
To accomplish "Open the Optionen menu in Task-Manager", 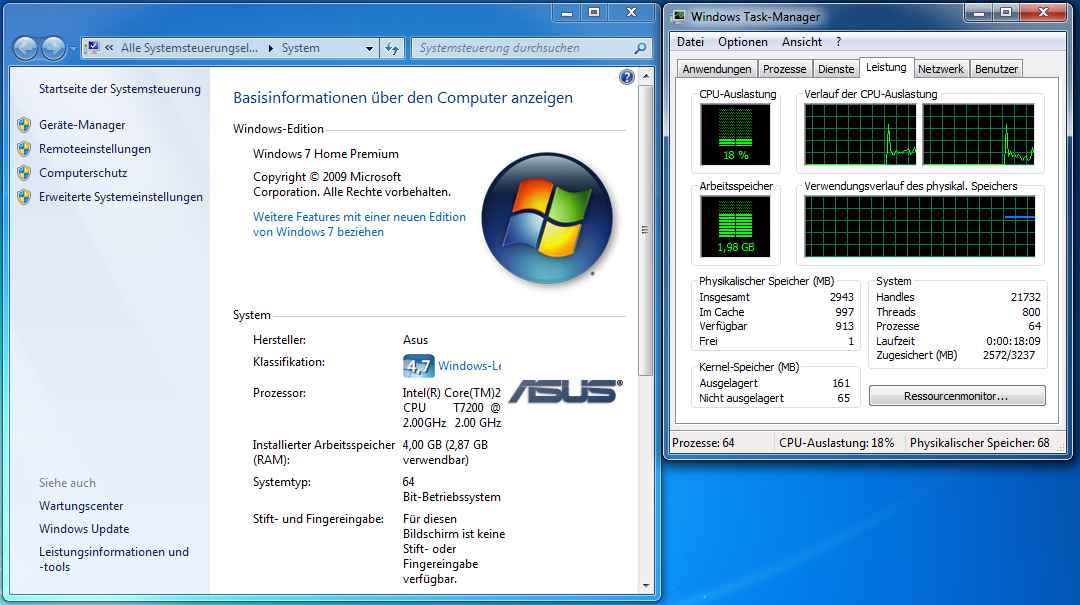I will click(742, 42).
